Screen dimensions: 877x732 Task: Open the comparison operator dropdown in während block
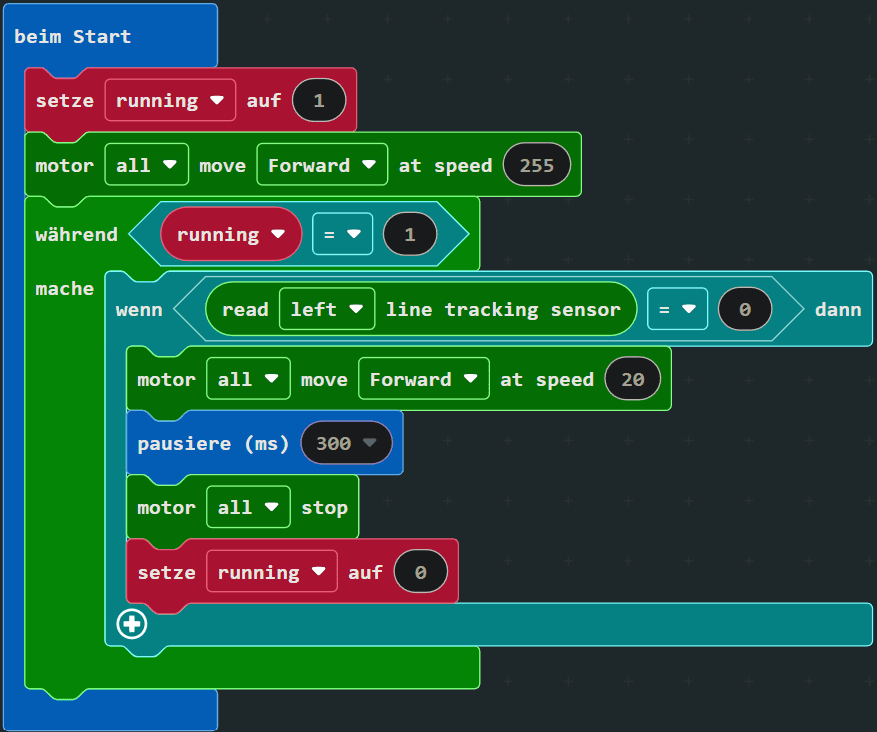coord(342,233)
